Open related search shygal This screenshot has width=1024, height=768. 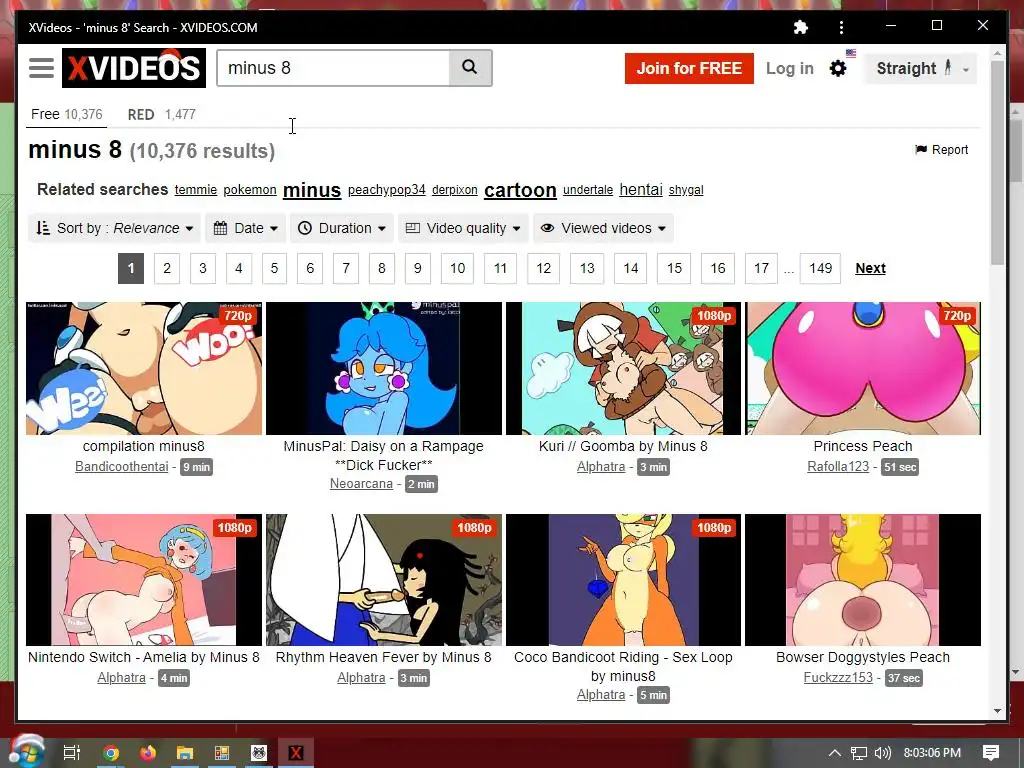click(686, 189)
